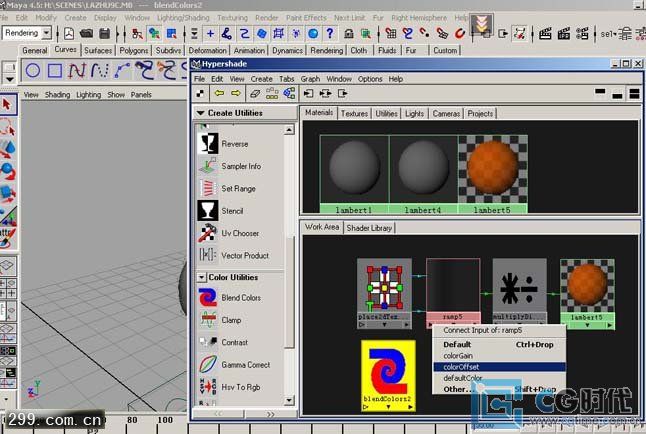The width and height of the screenshot is (646, 434).
Task: Create a Set Range utility node
Action: pos(229,188)
